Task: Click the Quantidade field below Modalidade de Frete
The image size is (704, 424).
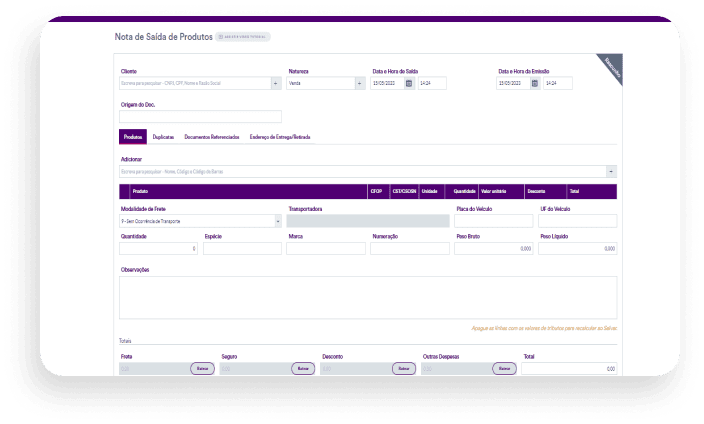Action: coord(158,248)
